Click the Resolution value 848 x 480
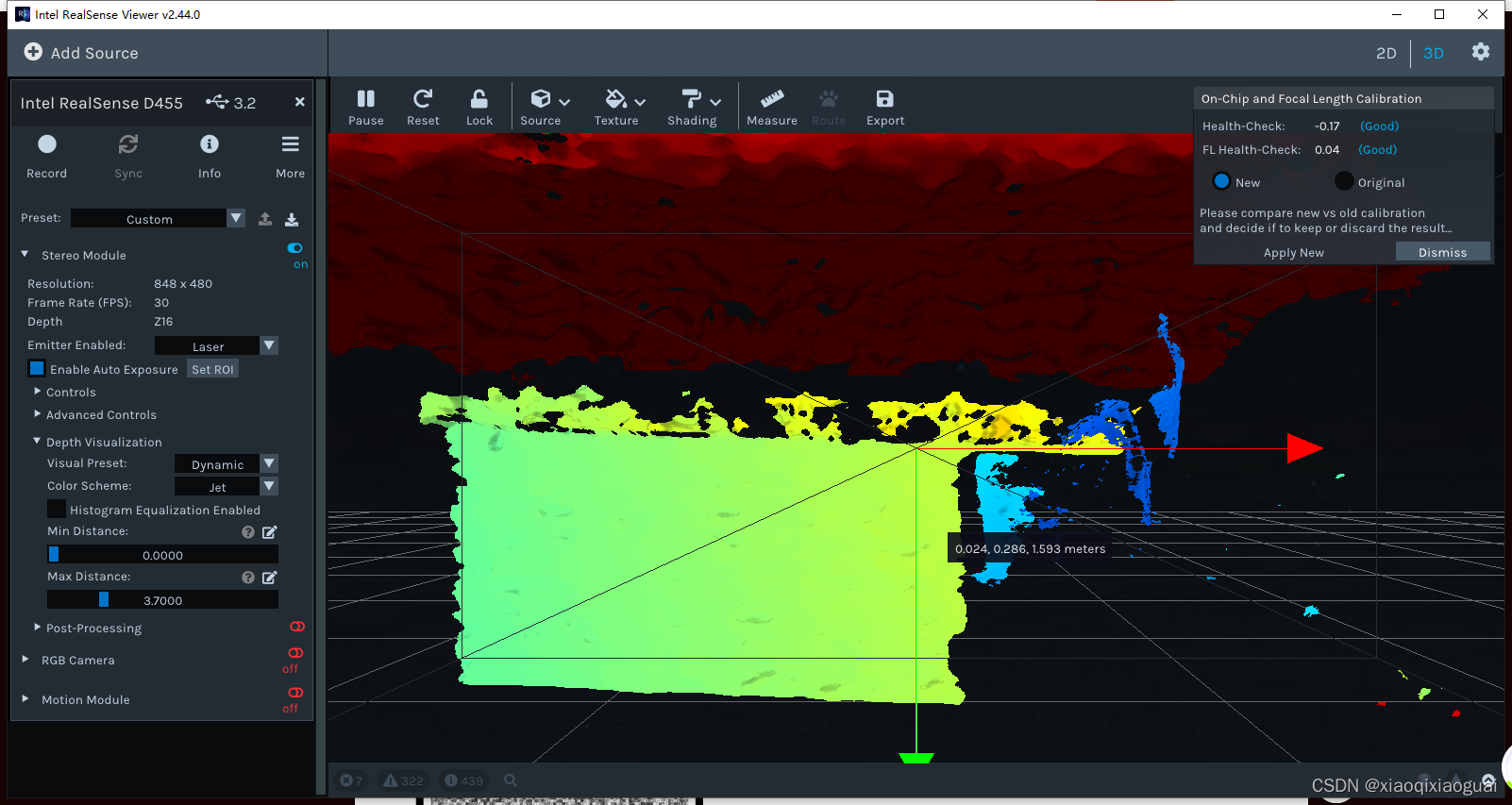This screenshot has width=1512, height=805. pos(183,283)
